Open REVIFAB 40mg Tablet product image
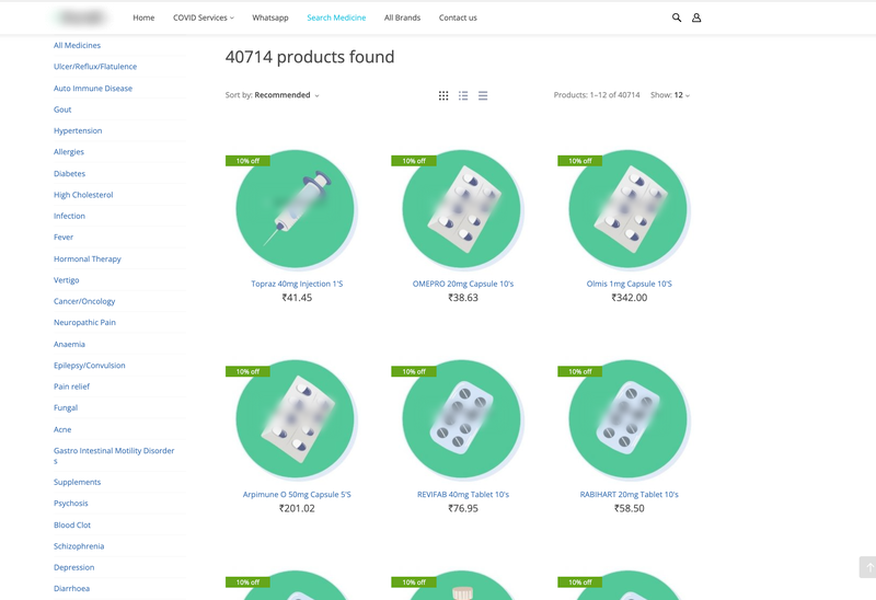Image resolution: width=876 pixels, height=600 pixels. [461, 420]
